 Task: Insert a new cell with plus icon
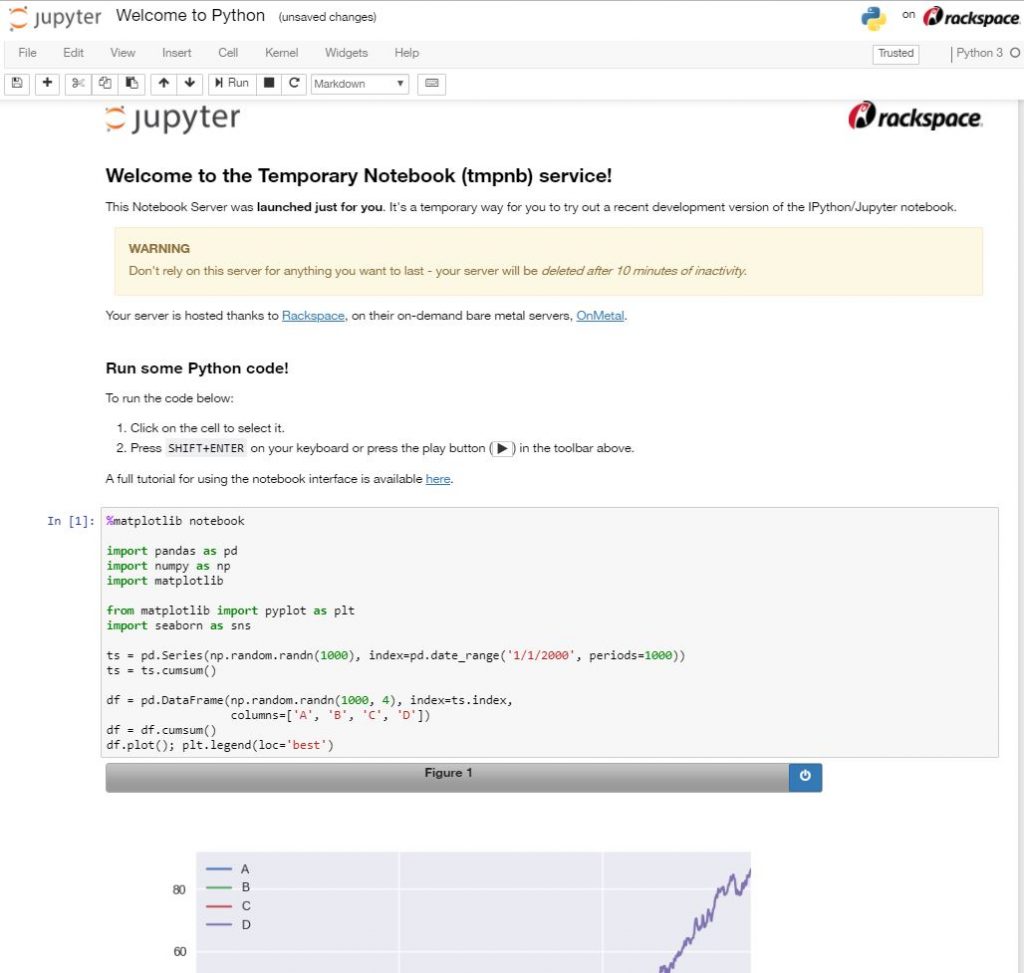click(x=48, y=84)
